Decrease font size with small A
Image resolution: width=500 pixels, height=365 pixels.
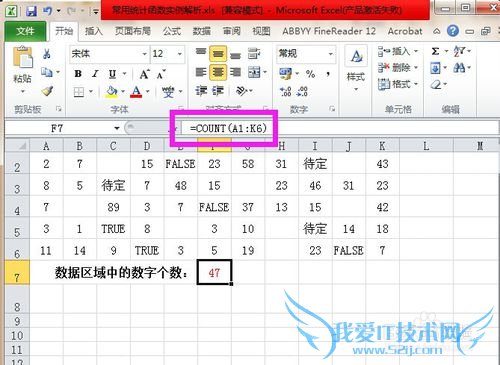(161, 74)
